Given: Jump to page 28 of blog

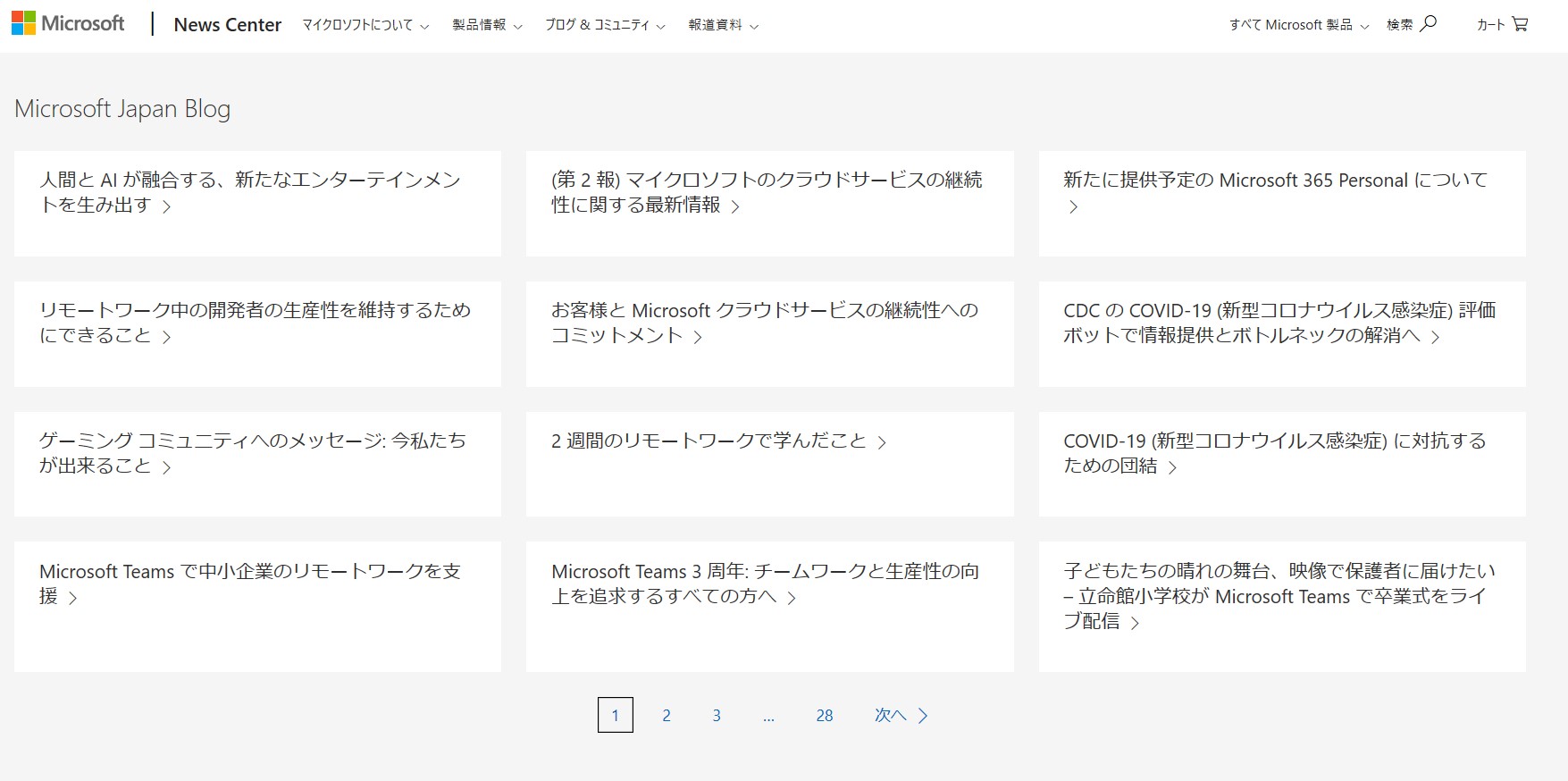Looking at the screenshot, I should coord(824,716).
